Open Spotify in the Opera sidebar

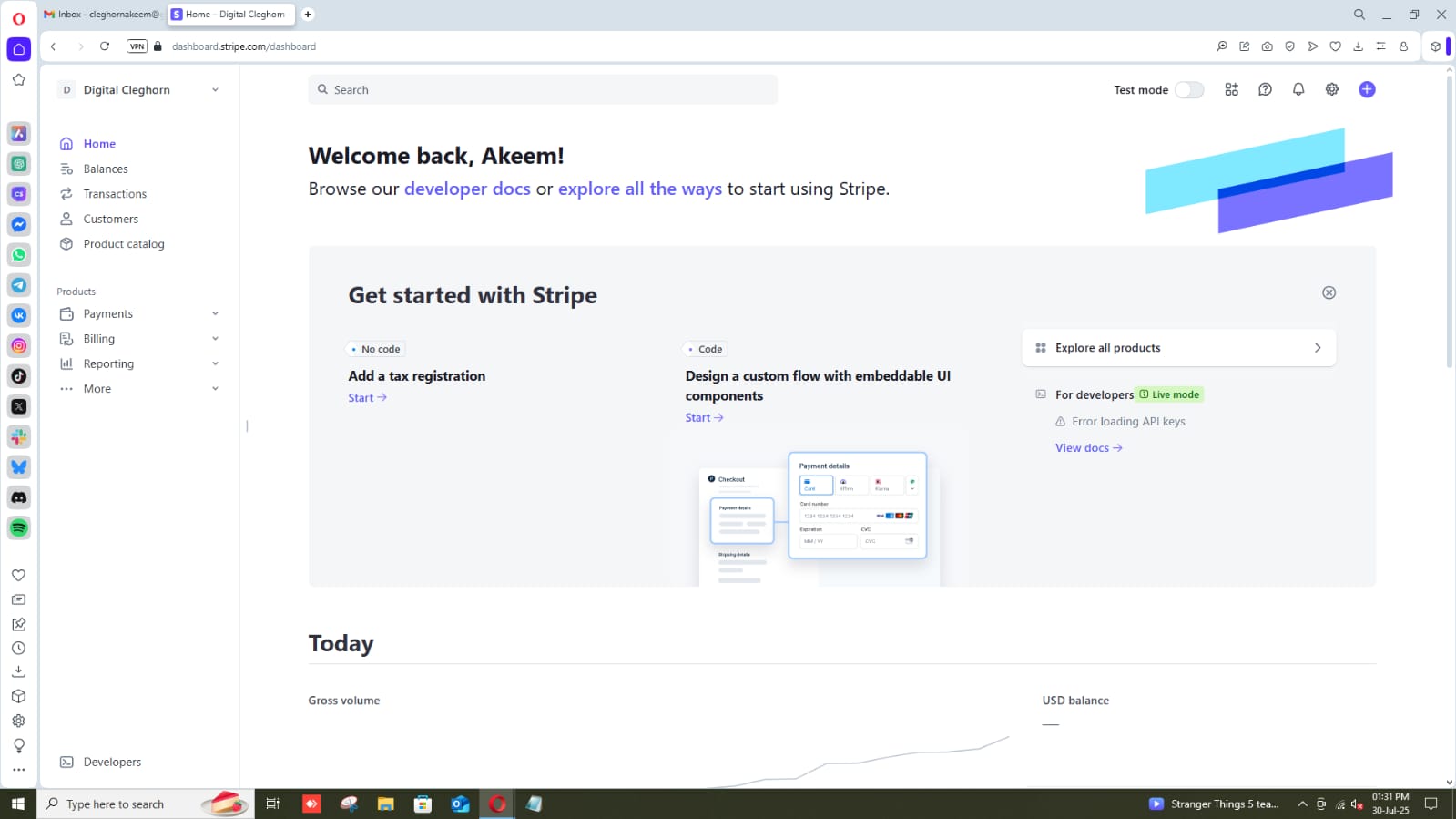tap(18, 527)
